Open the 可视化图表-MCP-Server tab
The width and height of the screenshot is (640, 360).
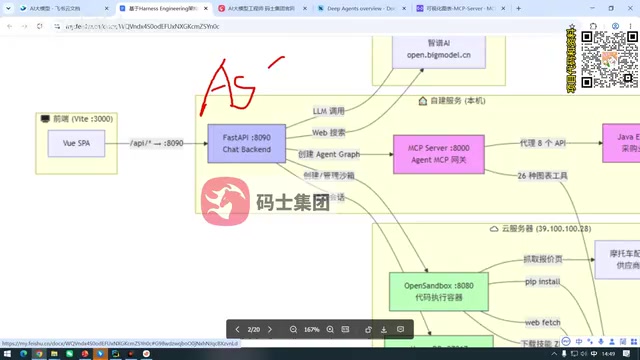pos(460,8)
